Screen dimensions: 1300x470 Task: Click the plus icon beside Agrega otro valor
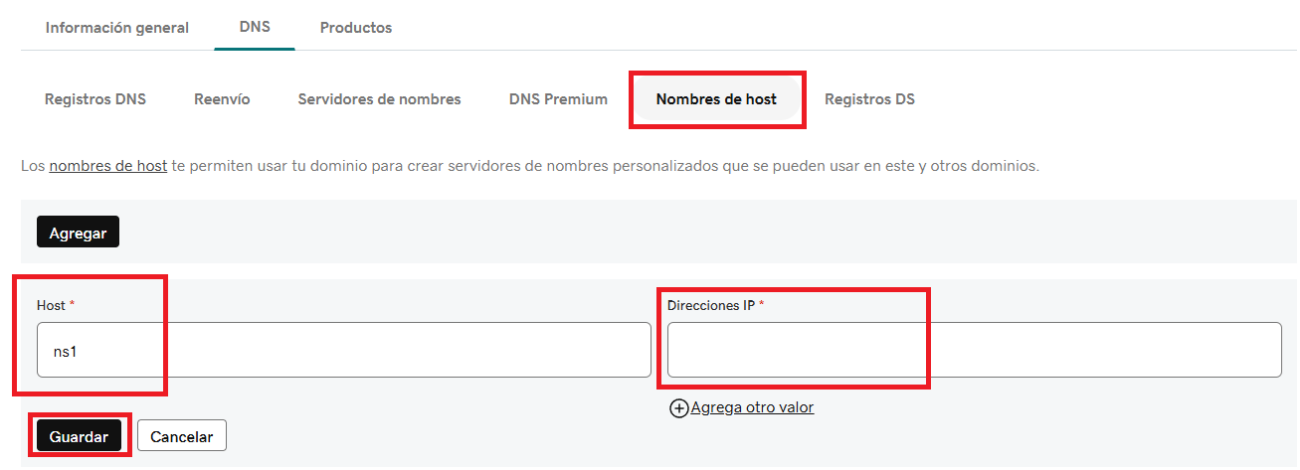[679, 408]
